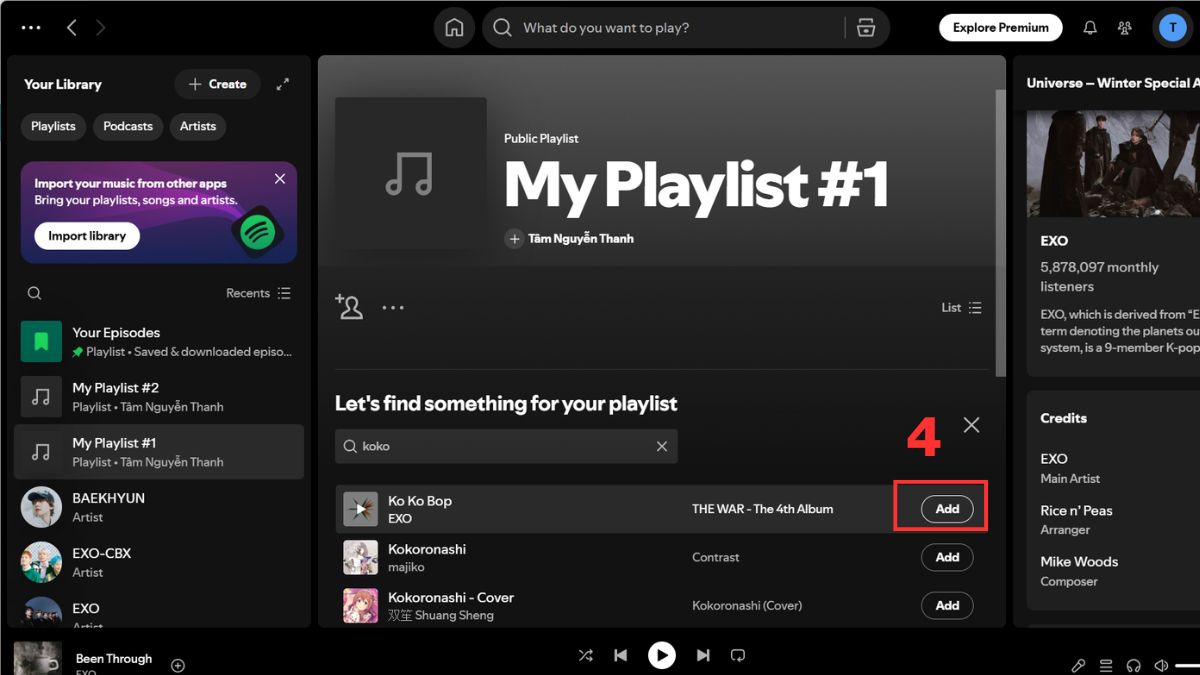1200x675 pixels.
Task: Open the lyrics microphone icon
Action: [1078, 665]
